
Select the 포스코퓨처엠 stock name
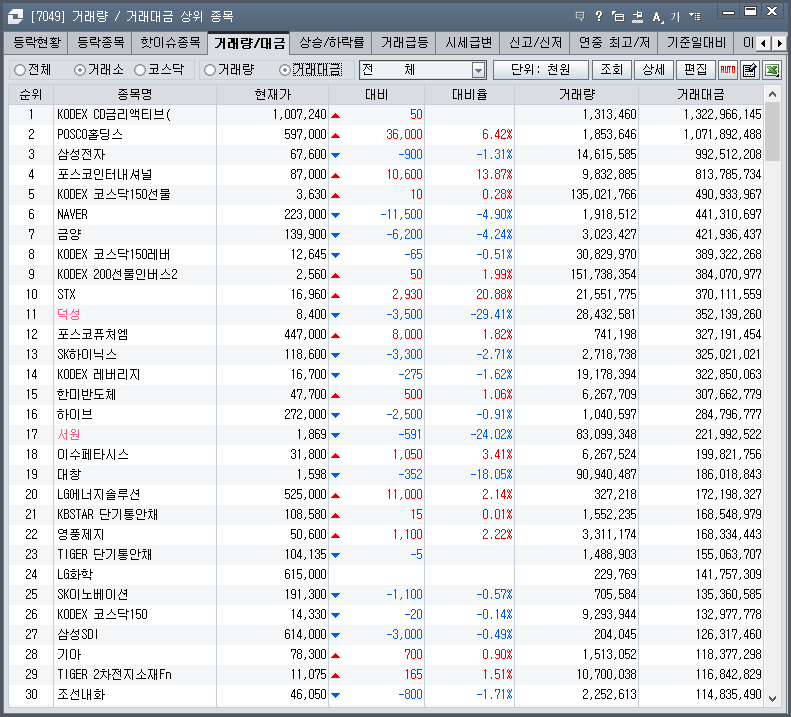[92, 335]
